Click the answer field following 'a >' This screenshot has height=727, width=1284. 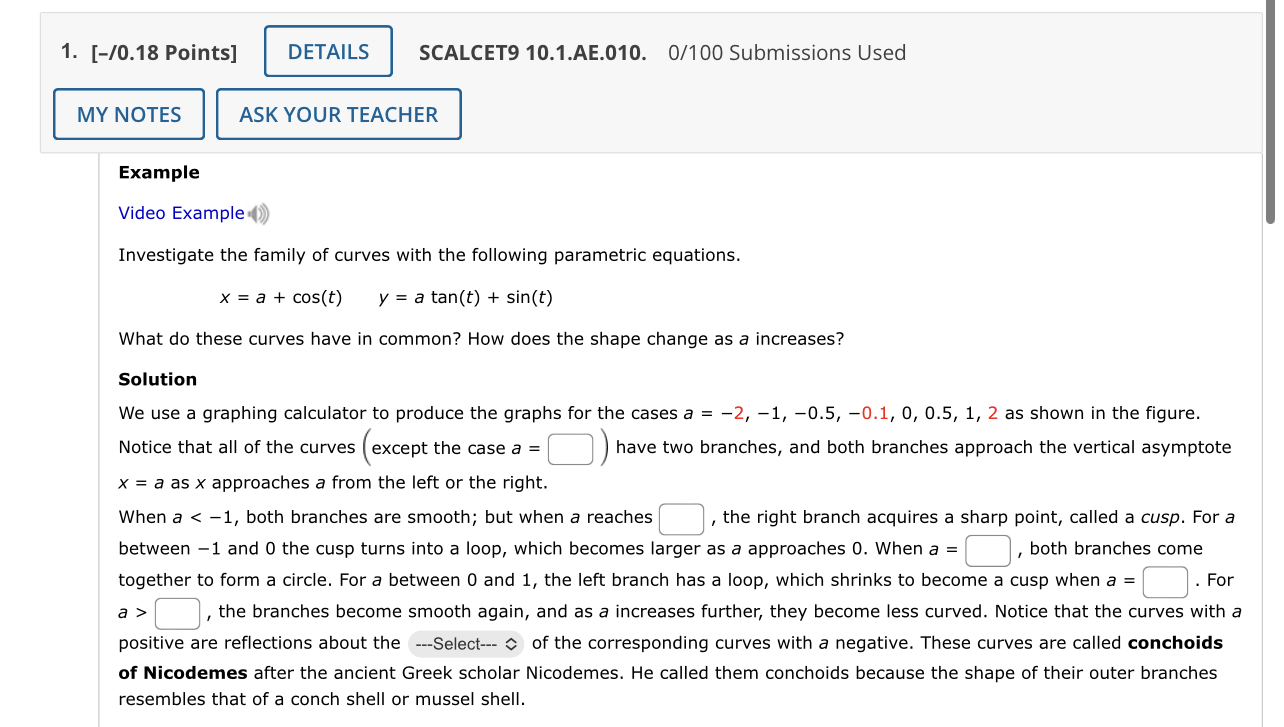177,612
